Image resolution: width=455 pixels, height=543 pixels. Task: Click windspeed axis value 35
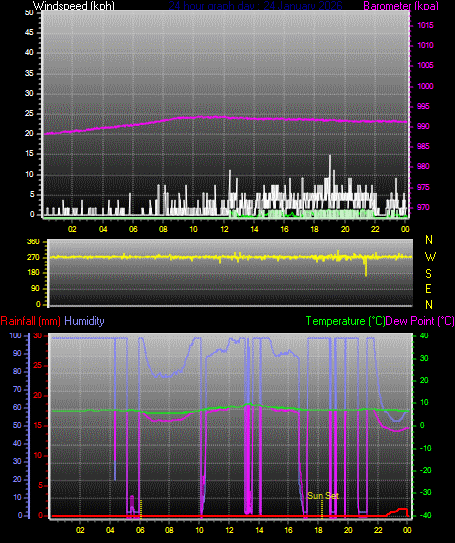29,73
